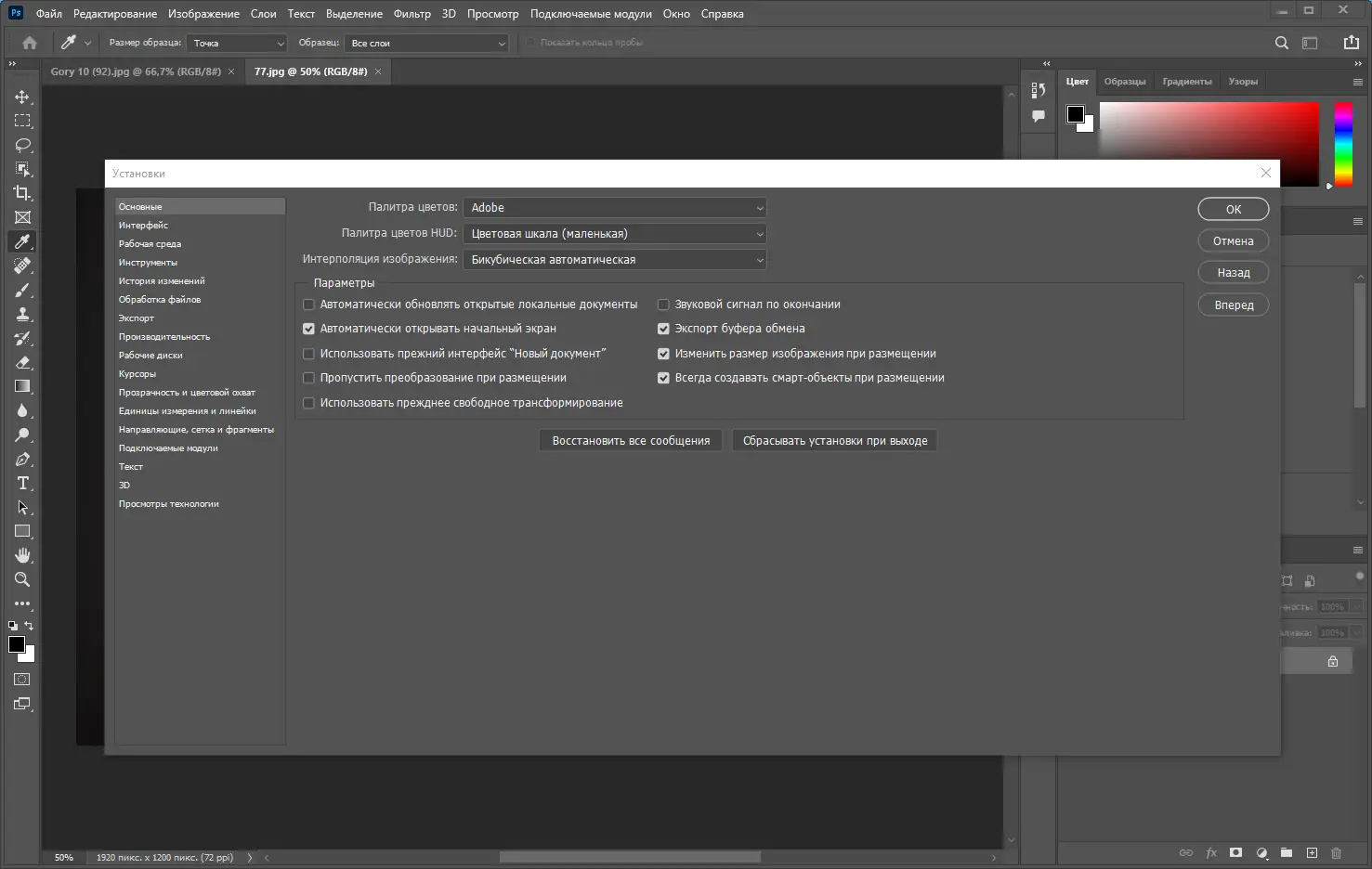Select the Rectangular Marquee tool
Viewport: 1372px width, 869px height.
click(22, 121)
